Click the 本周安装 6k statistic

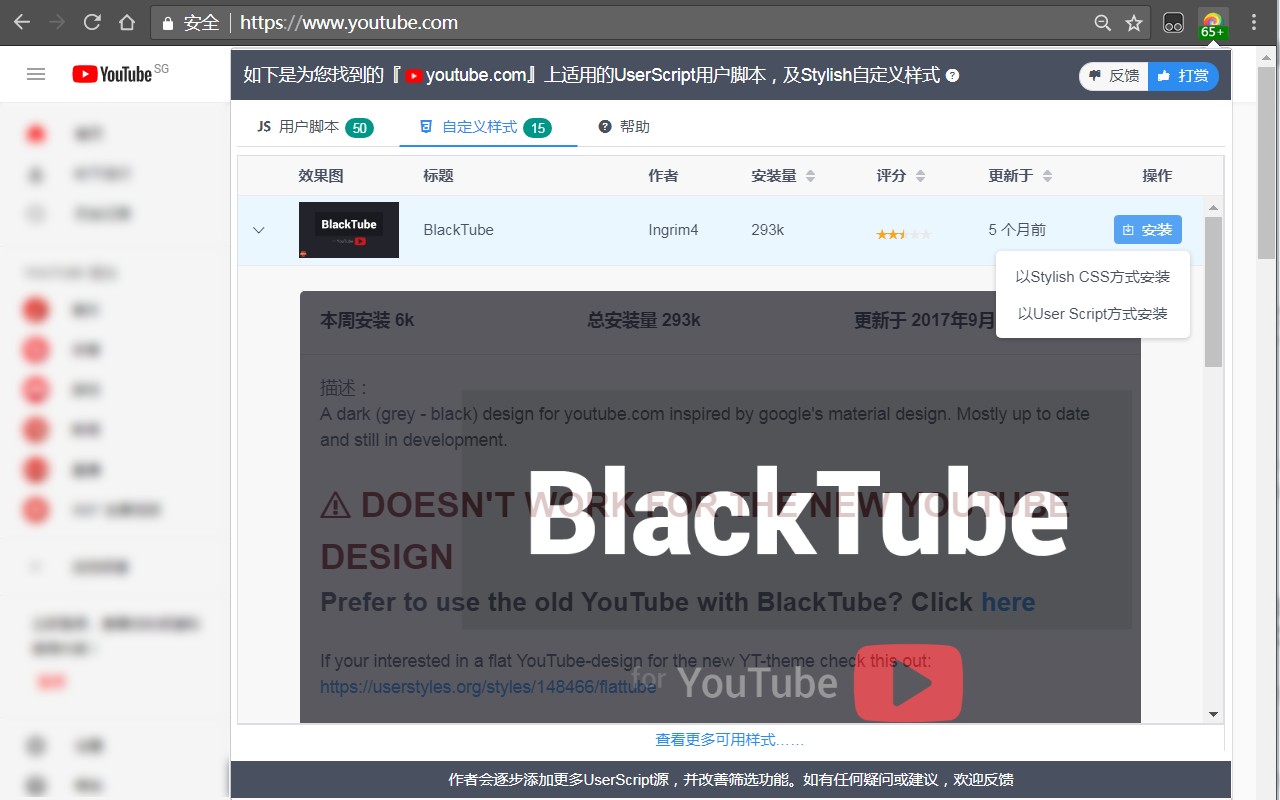click(367, 320)
